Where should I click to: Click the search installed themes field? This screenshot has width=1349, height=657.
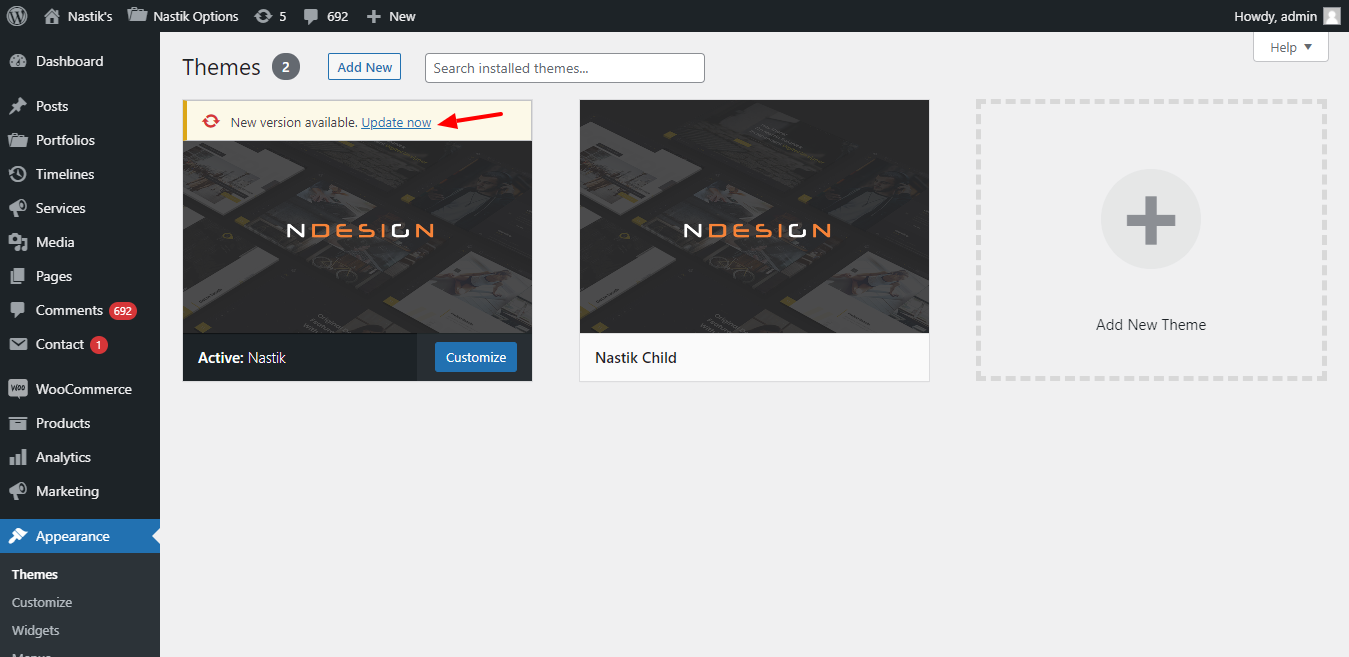564,67
